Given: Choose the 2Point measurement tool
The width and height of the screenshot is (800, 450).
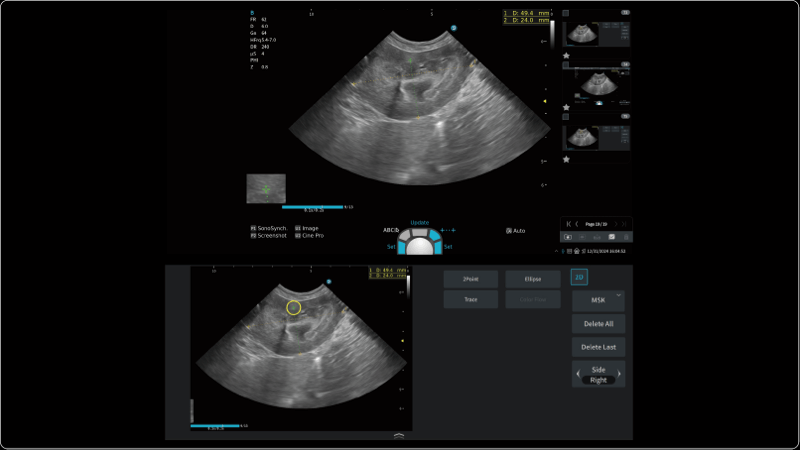Looking at the screenshot, I should (x=470, y=278).
